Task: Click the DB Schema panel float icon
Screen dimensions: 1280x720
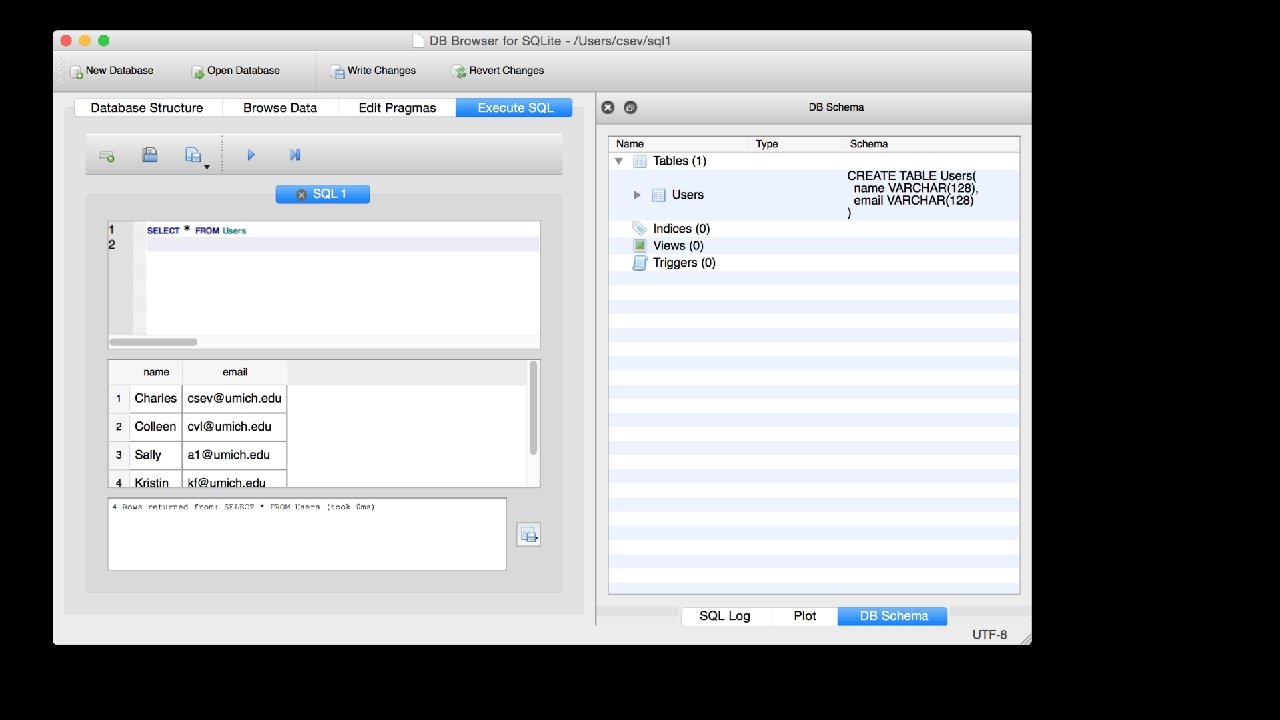Action: pyautogui.click(x=630, y=108)
